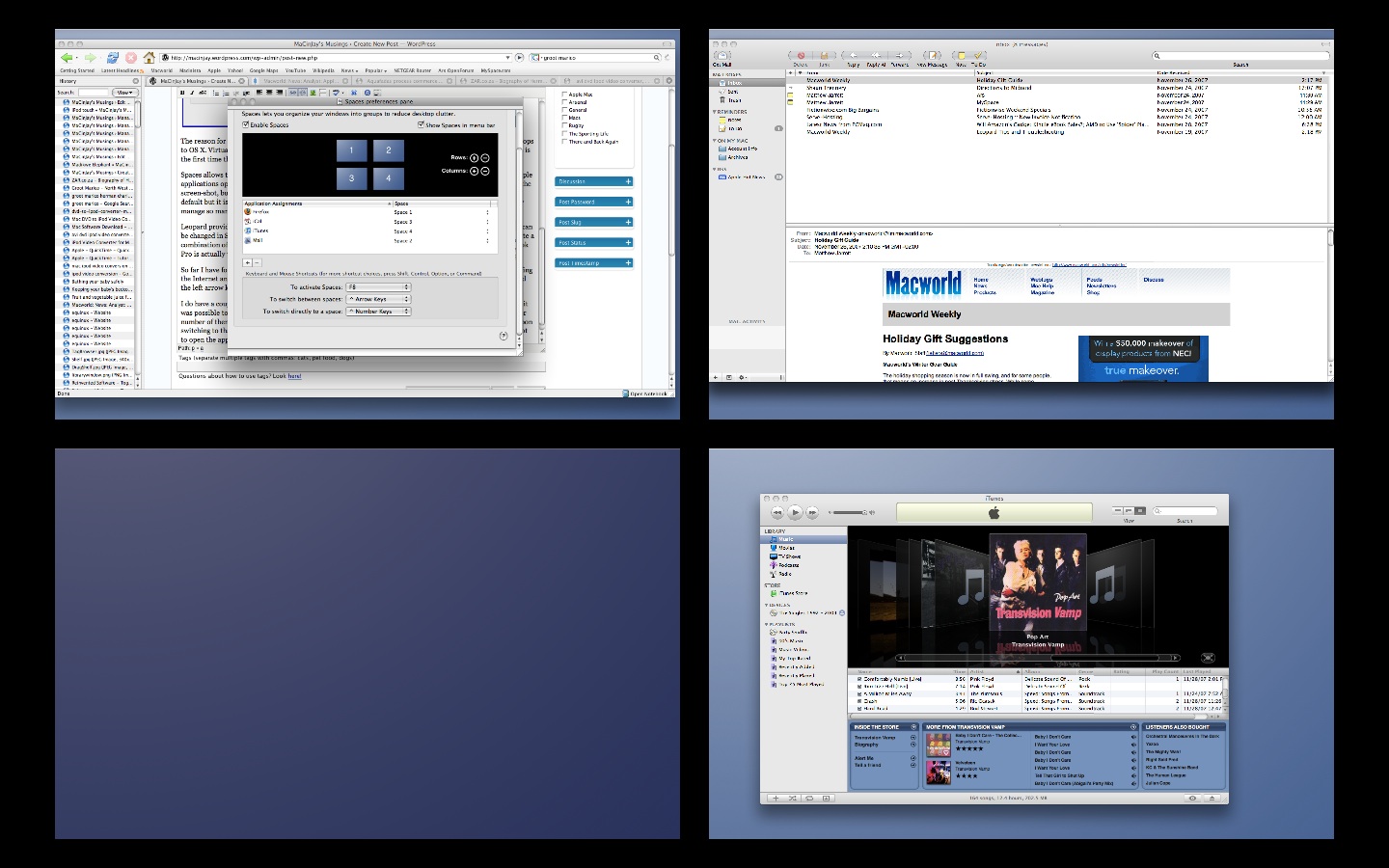The height and width of the screenshot is (868, 1389).
Task: Compose New Message in Mail
Action: coord(932,57)
